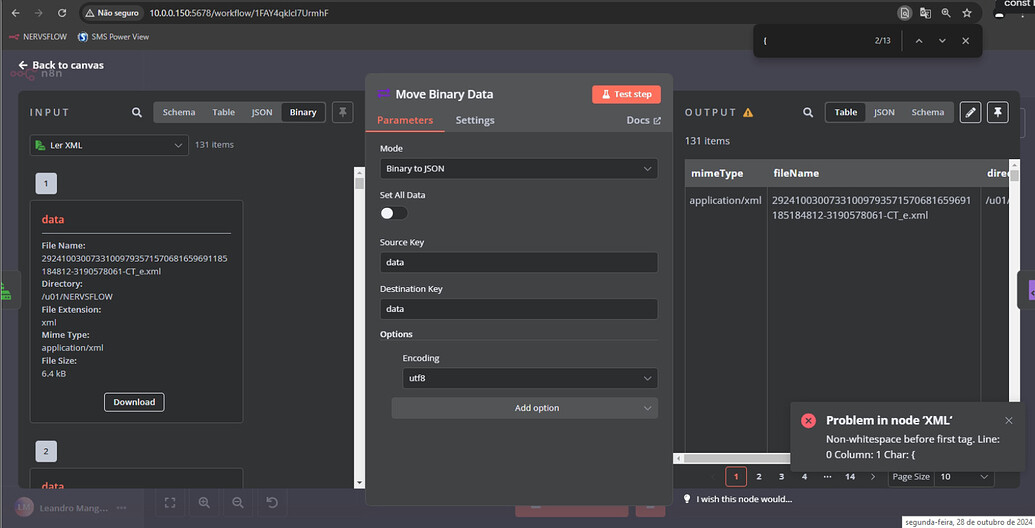Open the Add option dropdown
Image resolution: width=1035 pixels, height=528 pixels.
coord(525,408)
